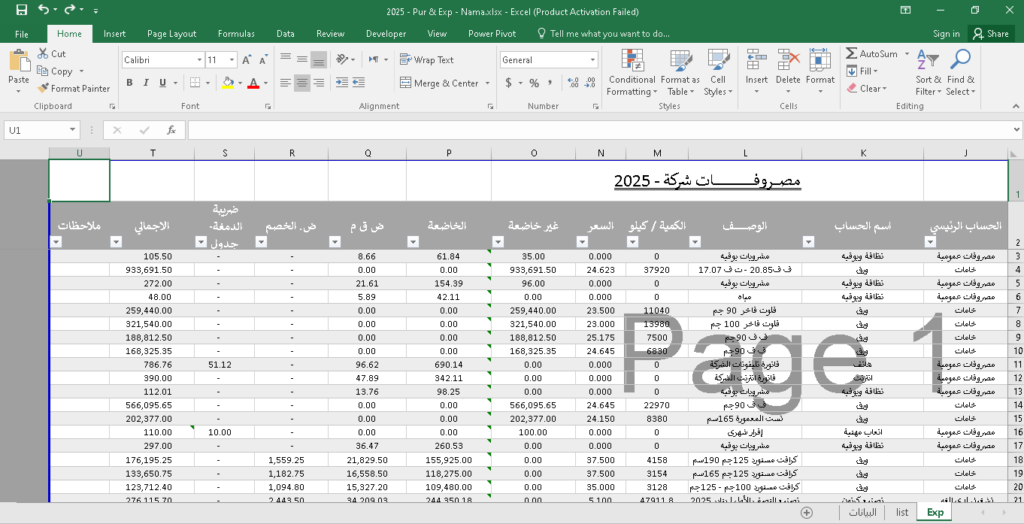The height and width of the screenshot is (524, 1024).
Task: Click the Insert Function fx icon
Action: [x=171, y=130]
